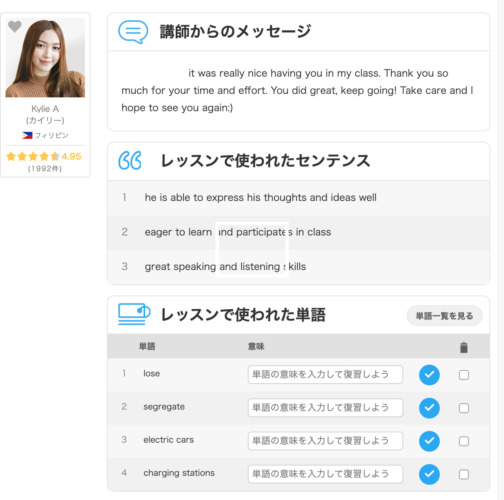Click blue checkmark for 'electric cars'

pyautogui.click(x=429, y=441)
